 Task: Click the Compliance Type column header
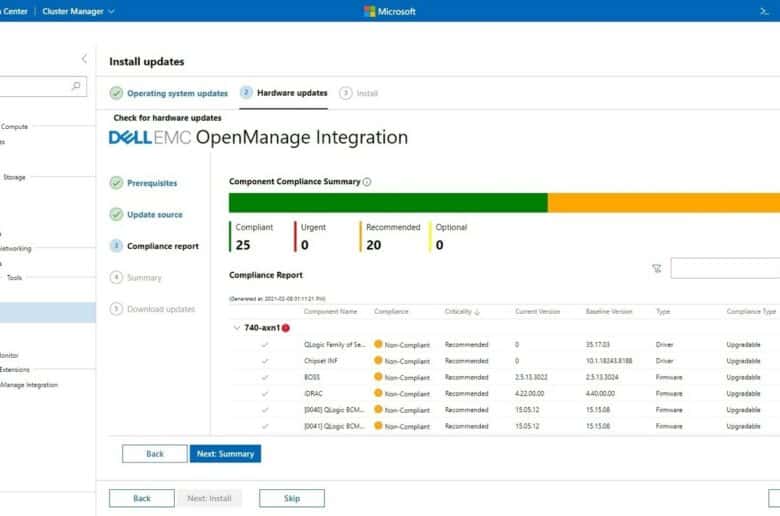click(751, 311)
